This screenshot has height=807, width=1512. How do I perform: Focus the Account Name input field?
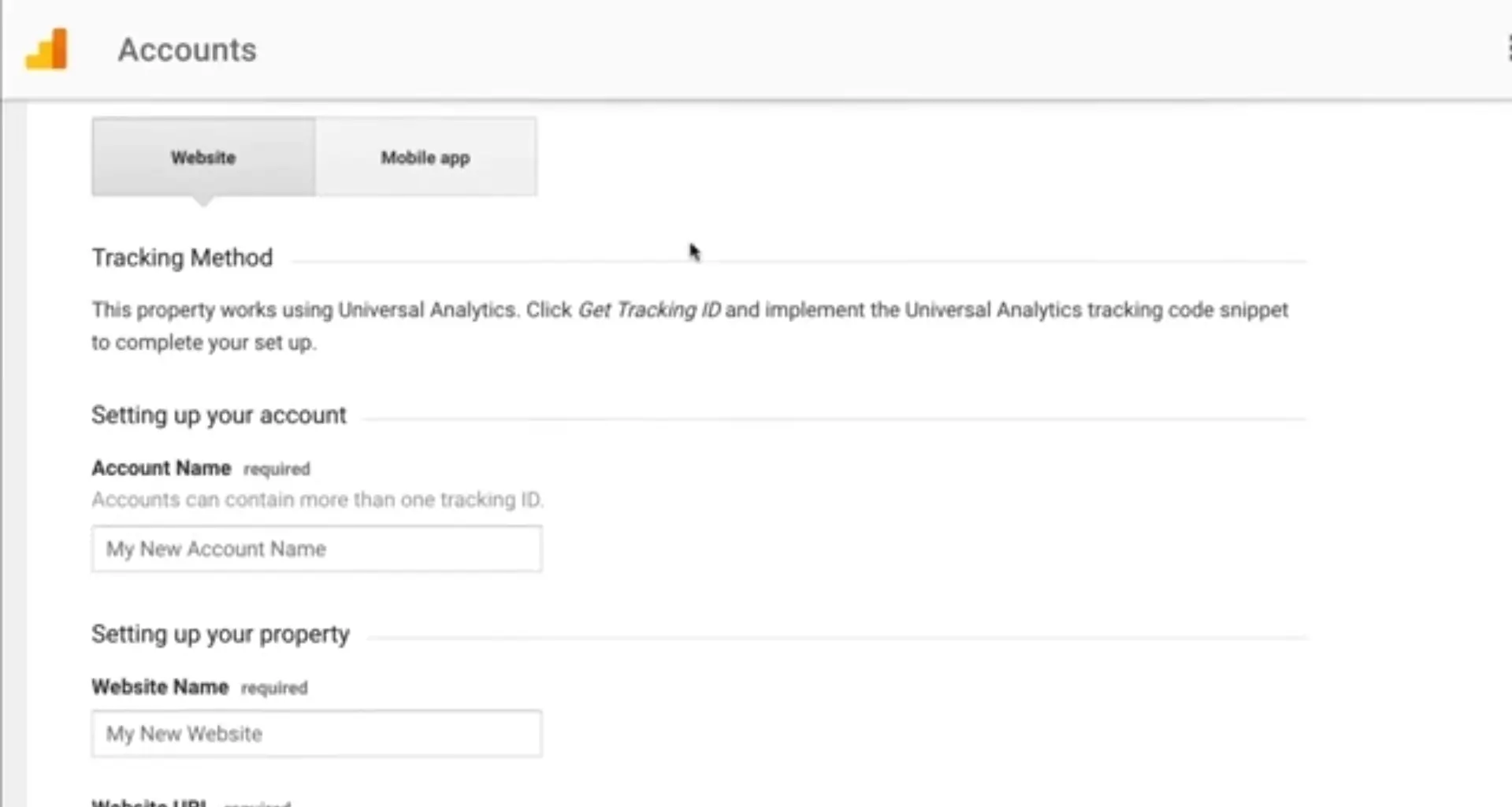tap(317, 549)
